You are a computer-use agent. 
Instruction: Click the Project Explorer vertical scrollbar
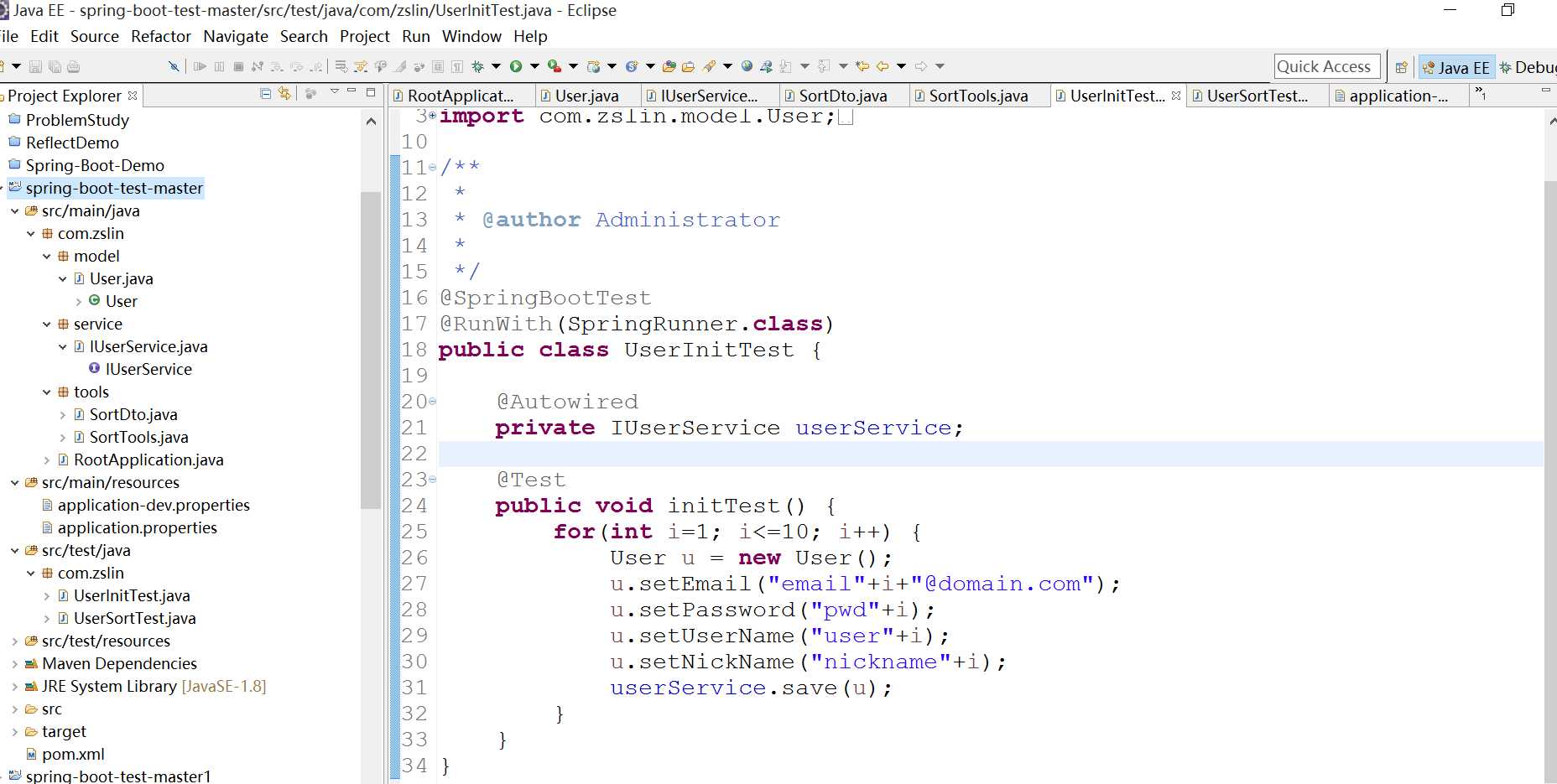pos(371,350)
